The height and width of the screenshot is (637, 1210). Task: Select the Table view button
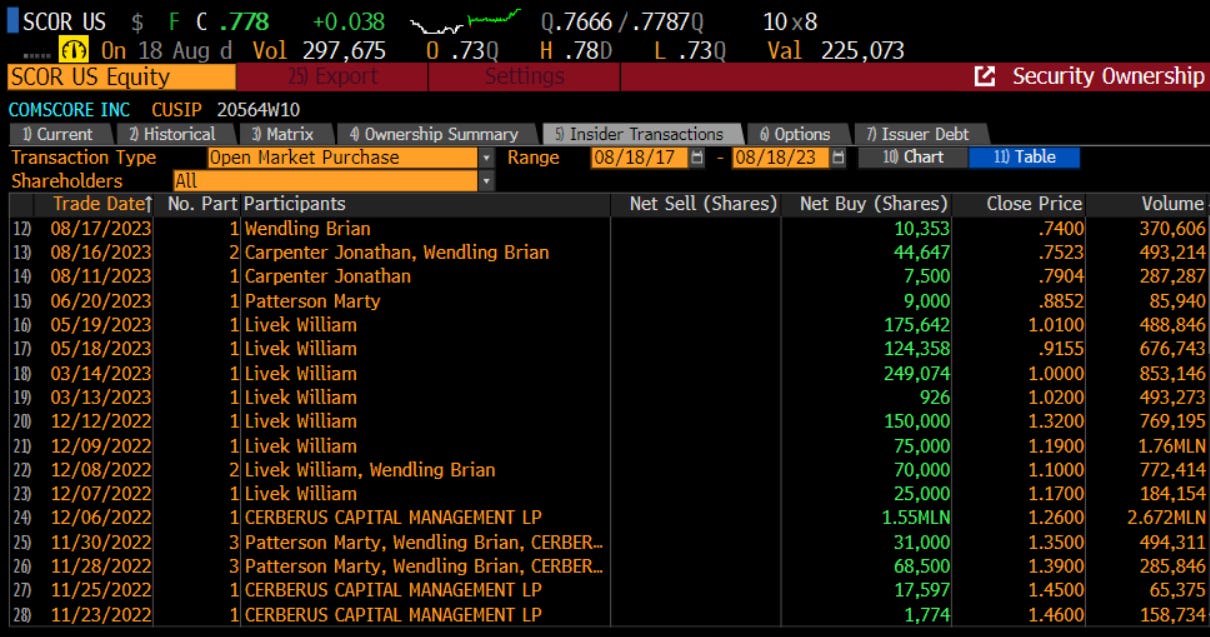click(x=1024, y=157)
